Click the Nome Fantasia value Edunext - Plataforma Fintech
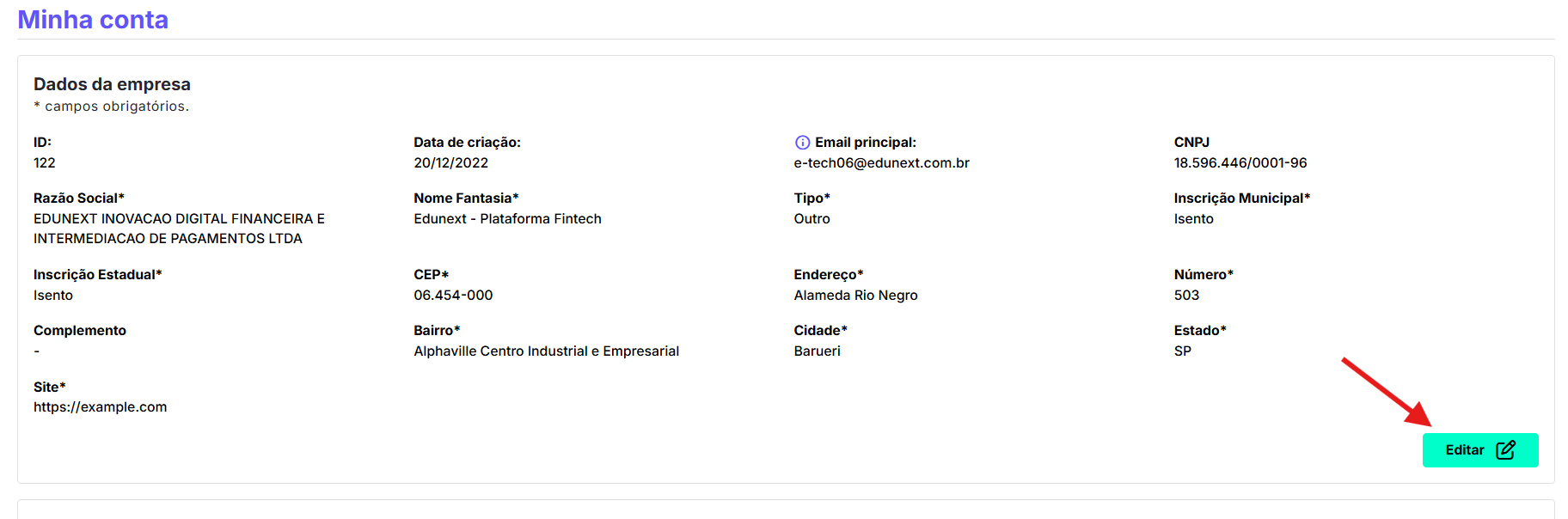This screenshot has width=1568, height=519. pyautogui.click(x=507, y=219)
